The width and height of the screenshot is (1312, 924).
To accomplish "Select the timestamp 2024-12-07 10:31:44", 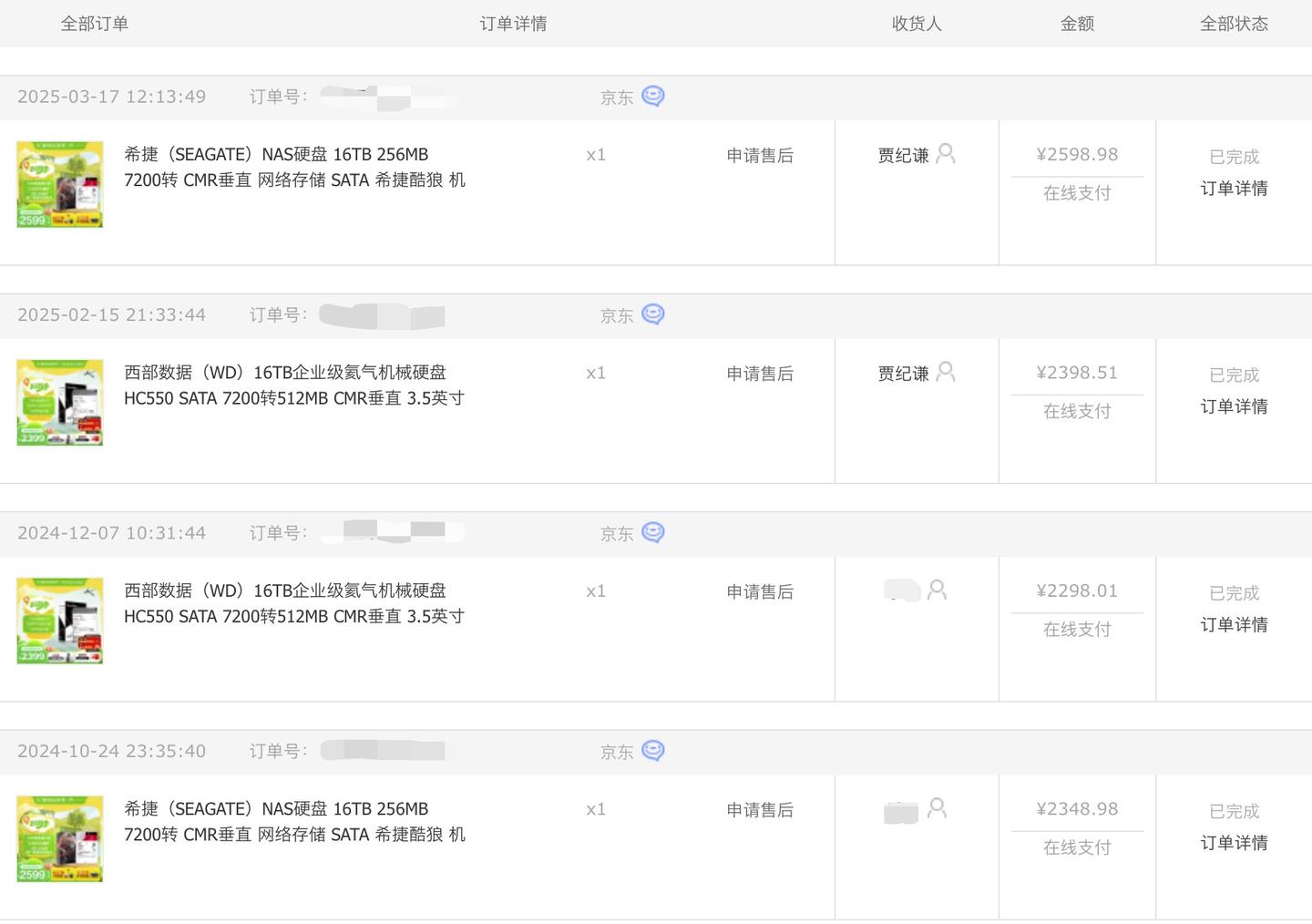I will 111,533.
